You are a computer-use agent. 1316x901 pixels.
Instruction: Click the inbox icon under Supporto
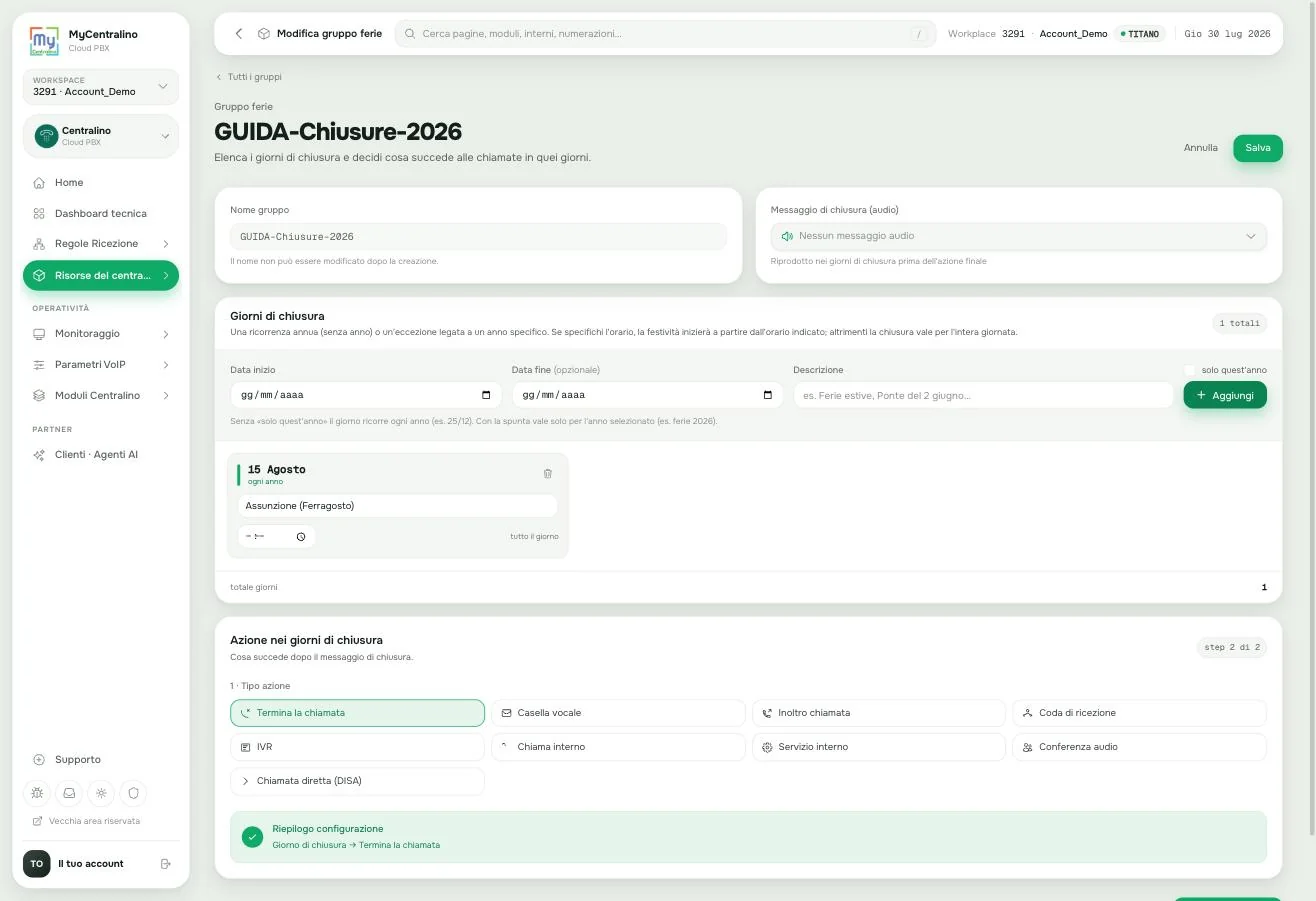(69, 793)
